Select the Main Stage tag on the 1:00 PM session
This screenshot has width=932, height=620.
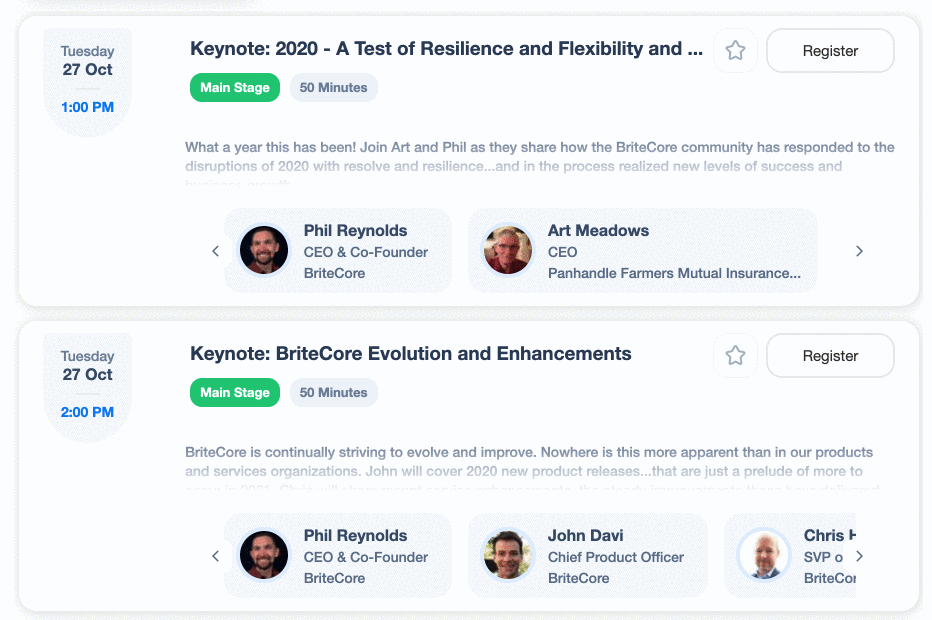235,87
